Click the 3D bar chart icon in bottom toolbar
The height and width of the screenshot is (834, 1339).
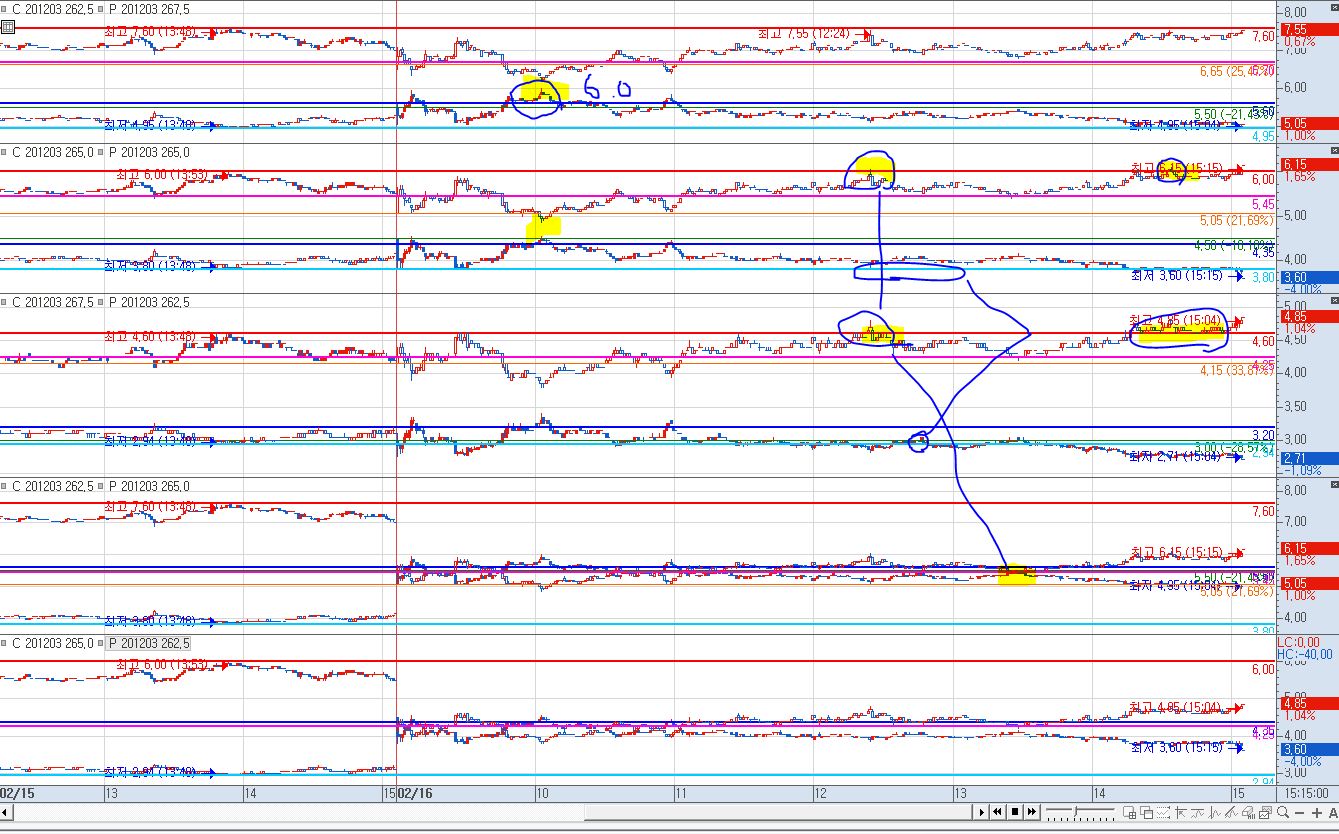tap(1249, 813)
